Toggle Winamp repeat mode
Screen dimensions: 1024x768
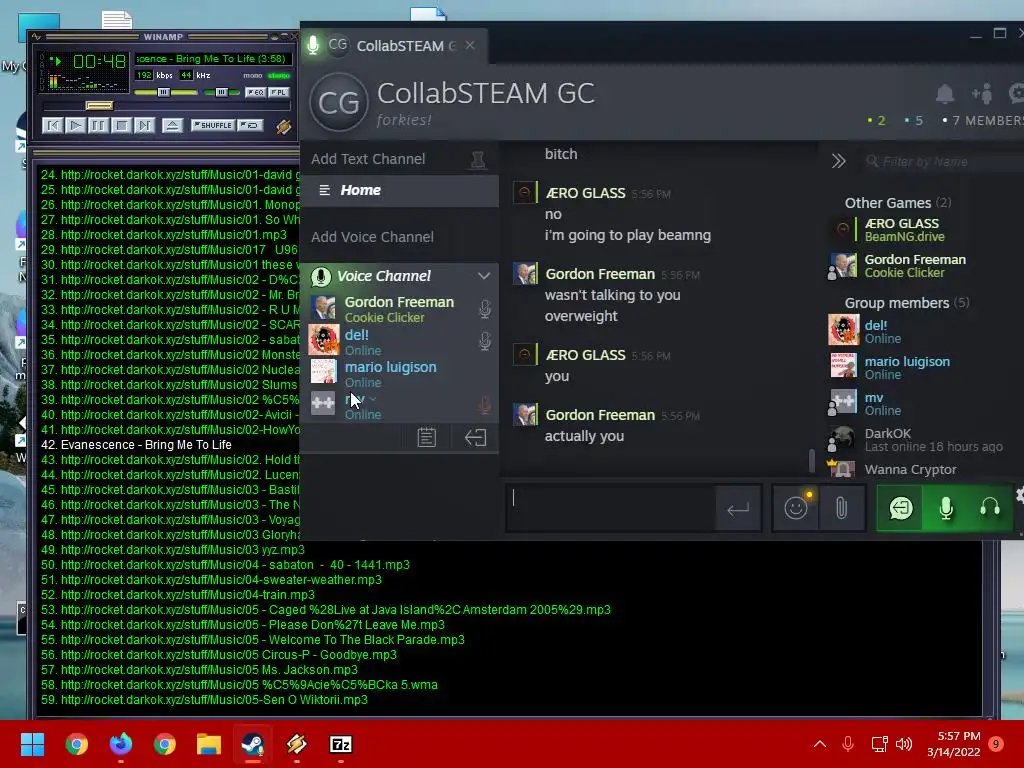[250, 125]
